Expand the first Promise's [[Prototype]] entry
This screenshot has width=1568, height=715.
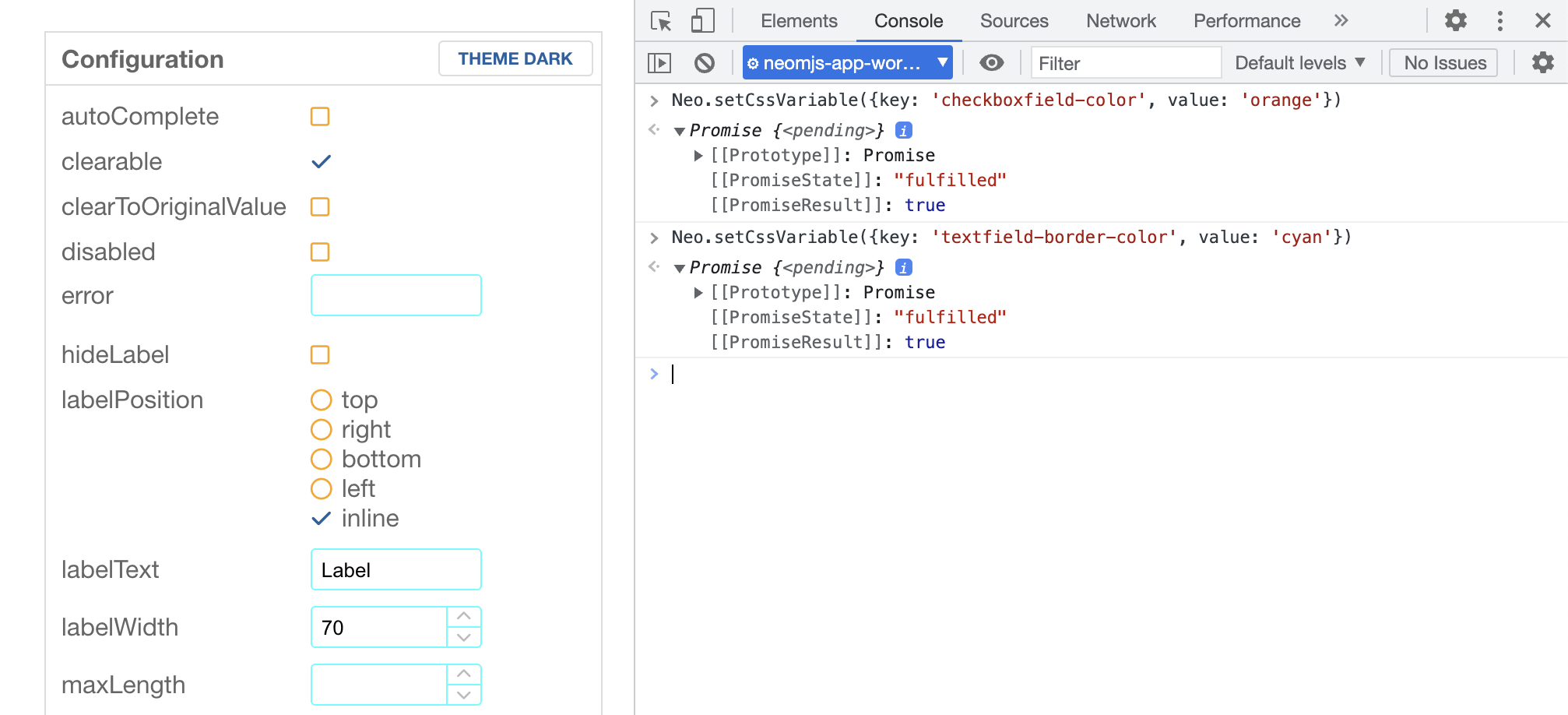point(698,156)
